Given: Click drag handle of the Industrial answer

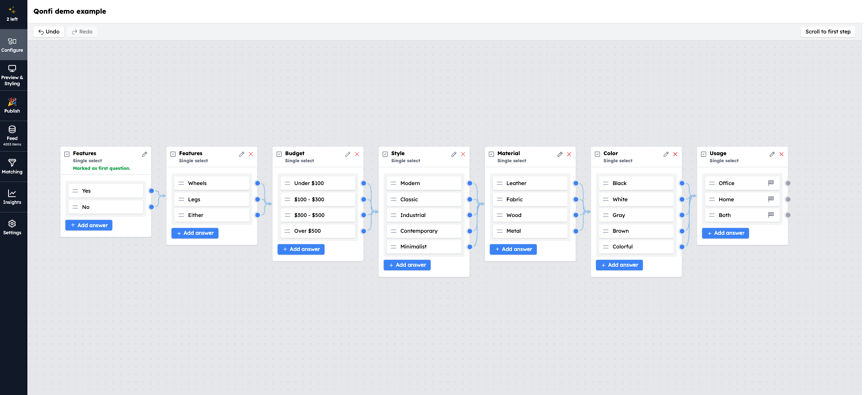Looking at the screenshot, I should [393, 215].
